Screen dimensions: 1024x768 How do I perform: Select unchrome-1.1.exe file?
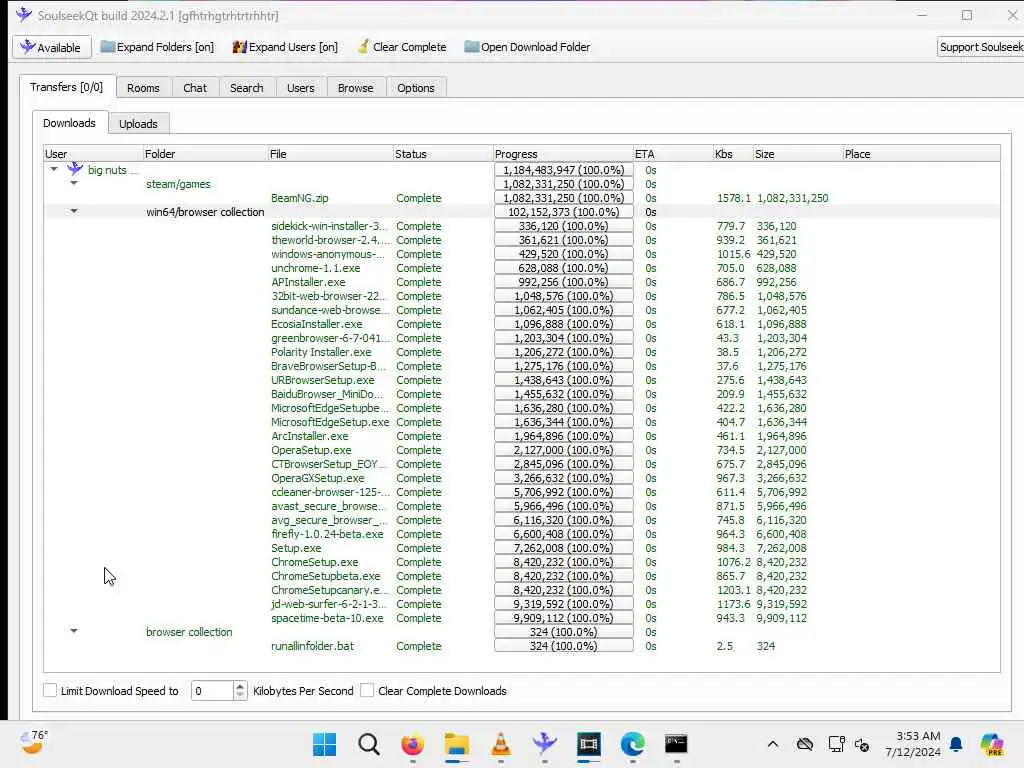(x=315, y=268)
